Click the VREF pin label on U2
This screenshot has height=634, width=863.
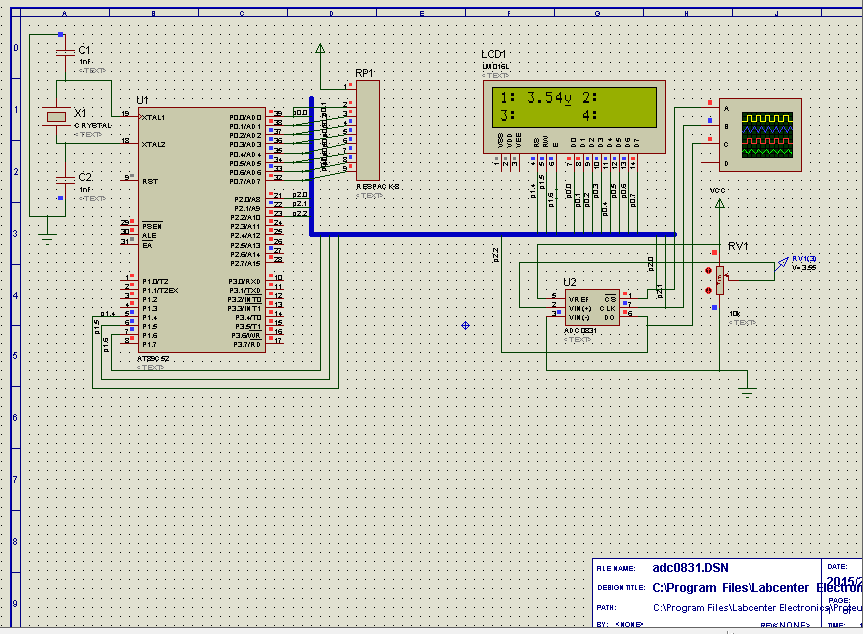pos(578,299)
